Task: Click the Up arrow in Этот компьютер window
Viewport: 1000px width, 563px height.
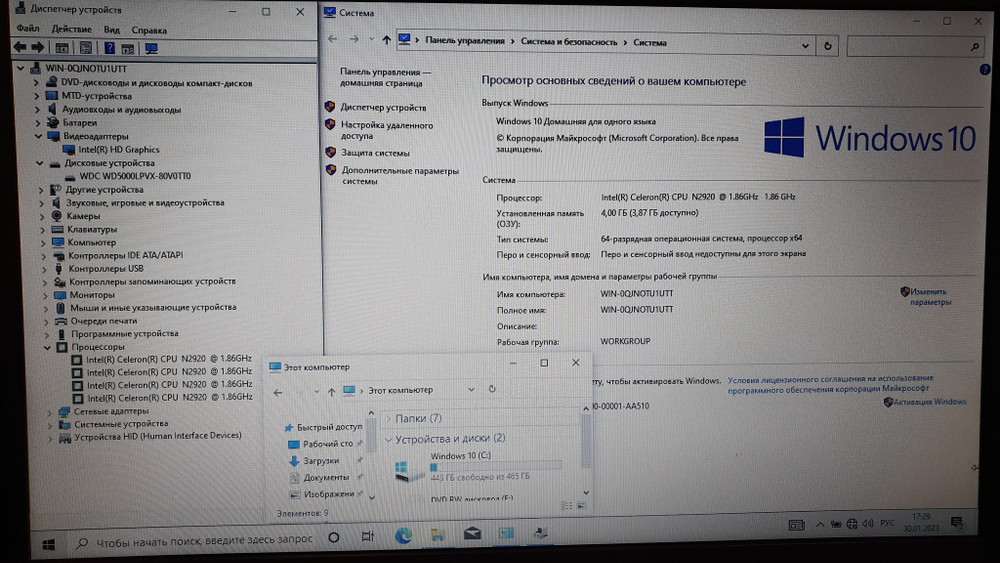Action: click(x=331, y=392)
